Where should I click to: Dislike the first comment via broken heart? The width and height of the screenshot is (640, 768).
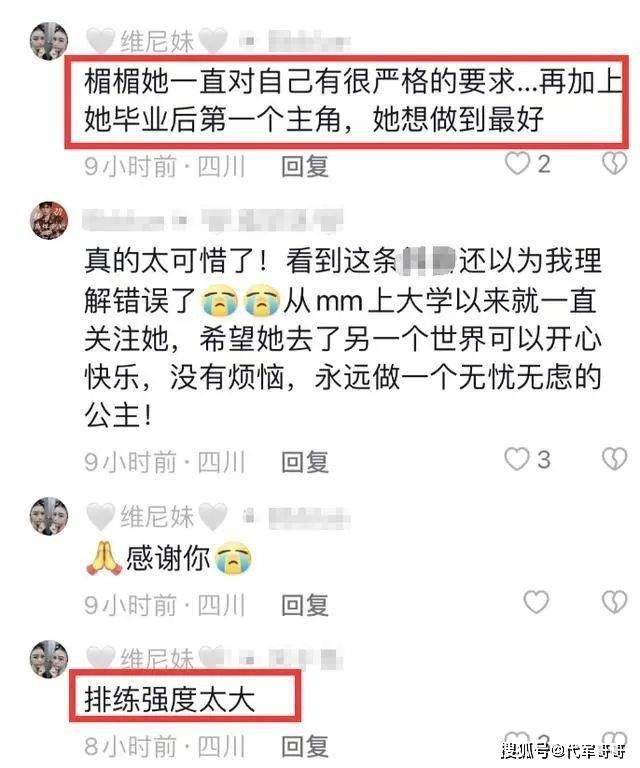(x=615, y=163)
